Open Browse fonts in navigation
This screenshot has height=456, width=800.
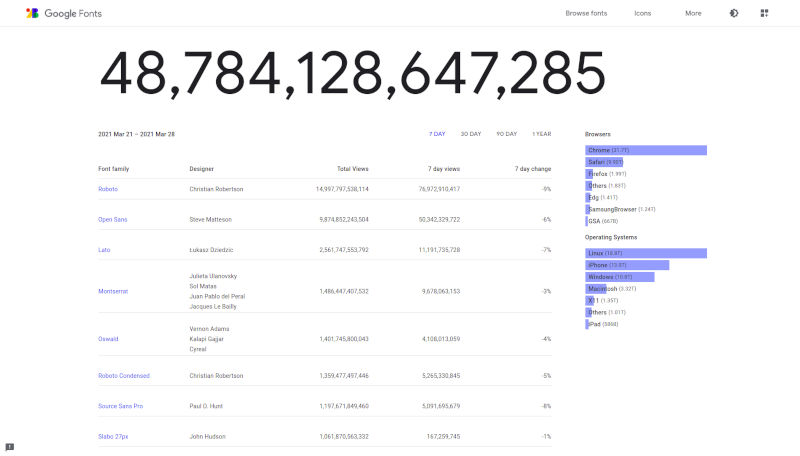[586, 13]
